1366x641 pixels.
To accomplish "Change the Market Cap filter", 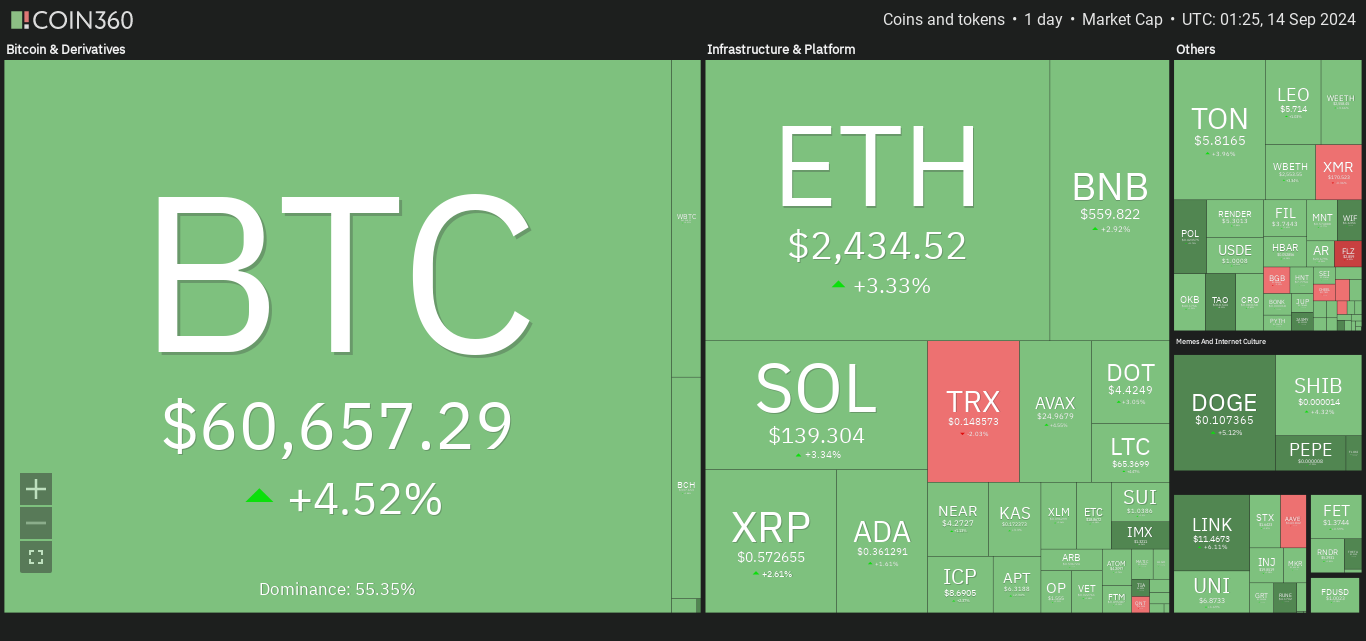I will [1122, 20].
